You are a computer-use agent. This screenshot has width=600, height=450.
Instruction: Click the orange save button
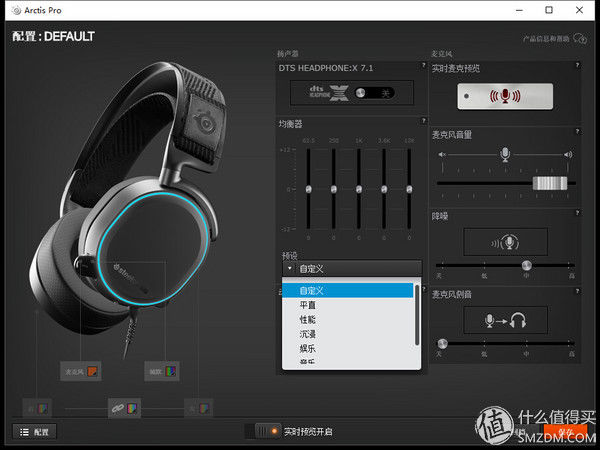coord(565,432)
